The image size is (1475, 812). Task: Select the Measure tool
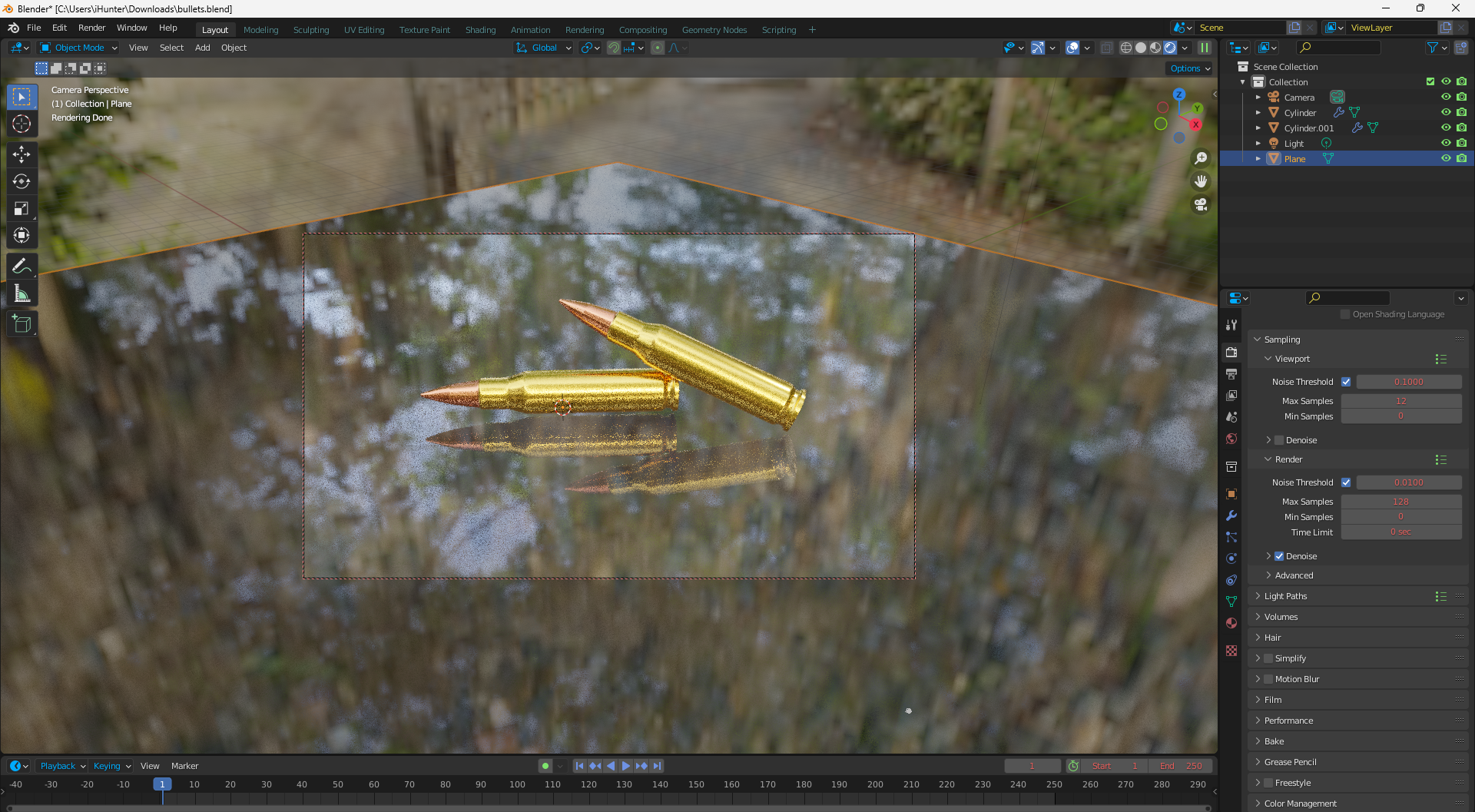tap(22, 293)
